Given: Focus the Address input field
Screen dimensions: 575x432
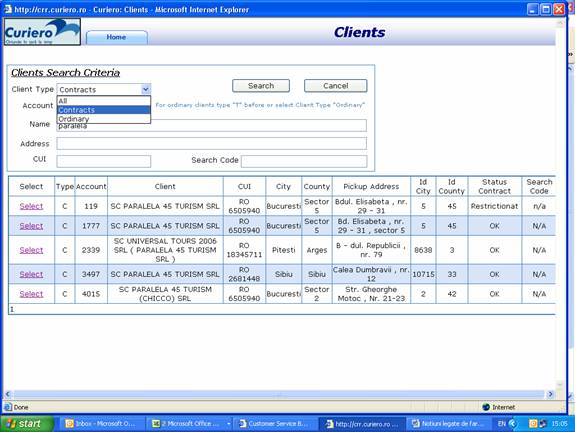Looking at the screenshot, I should (x=212, y=143).
